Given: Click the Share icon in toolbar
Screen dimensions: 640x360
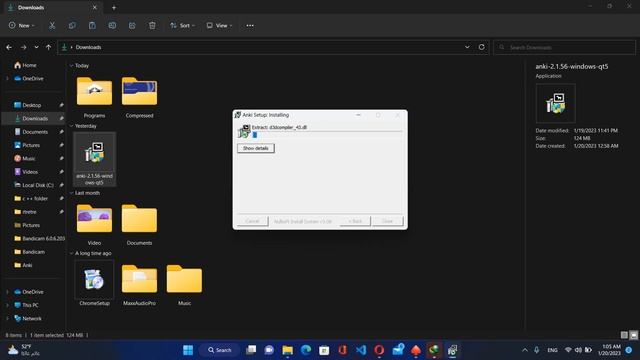Looking at the screenshot, I should [x=132, y=25].
